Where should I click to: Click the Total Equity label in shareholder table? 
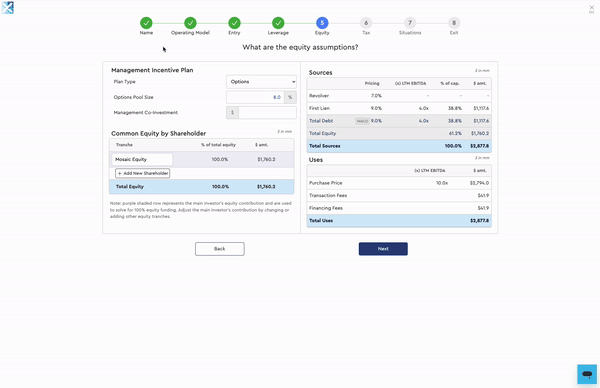[130, 187]
